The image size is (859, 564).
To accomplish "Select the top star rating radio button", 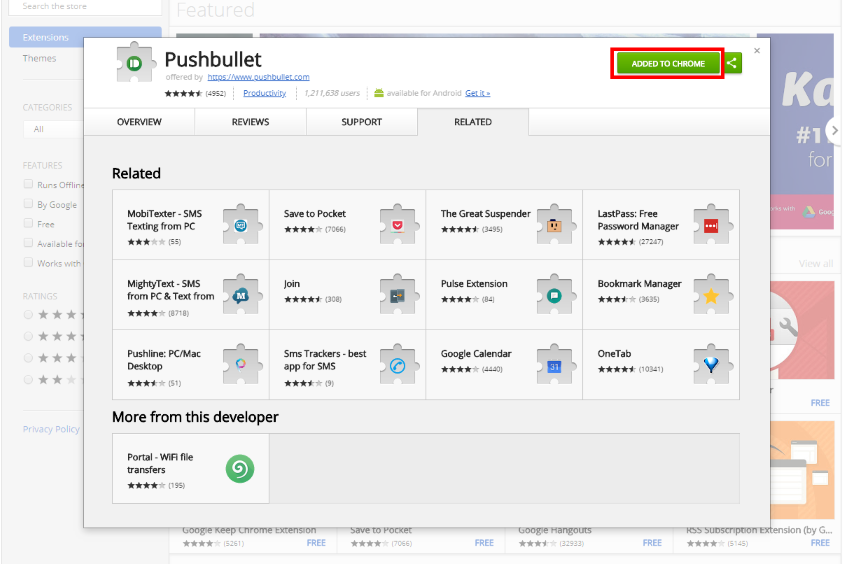I will (x=29, y=315).
